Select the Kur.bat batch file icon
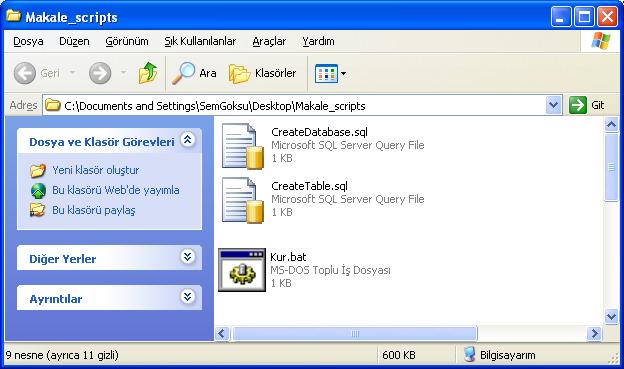This screenshot has width=624, height=369. click(242, 270)
